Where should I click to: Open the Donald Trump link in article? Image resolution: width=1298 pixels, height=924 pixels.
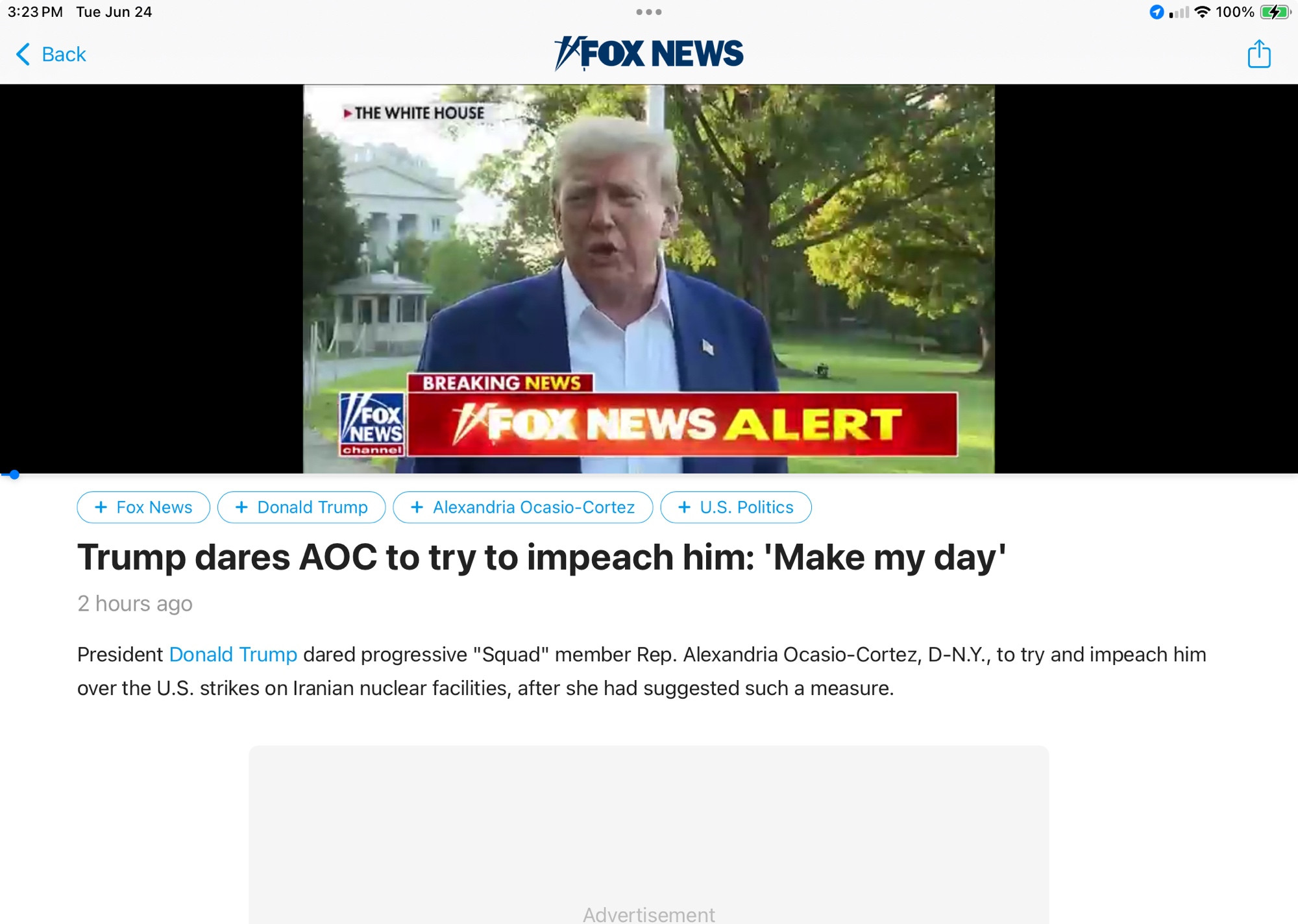point(233,654)
